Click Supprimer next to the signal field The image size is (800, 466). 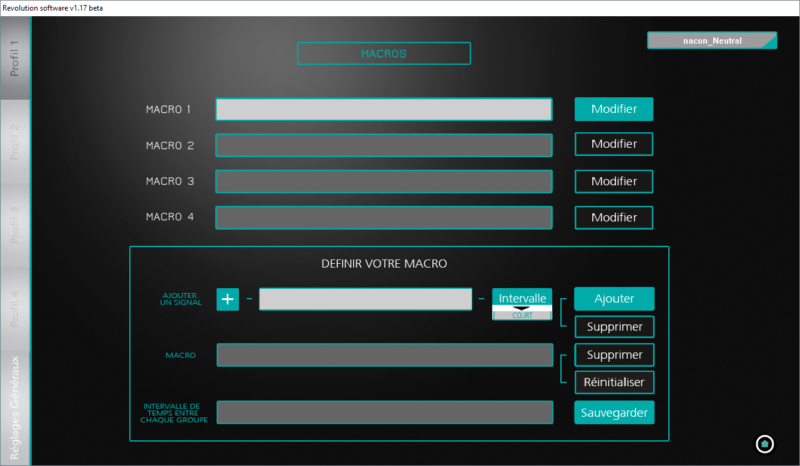pyautogui.click(x=614, y=327)
